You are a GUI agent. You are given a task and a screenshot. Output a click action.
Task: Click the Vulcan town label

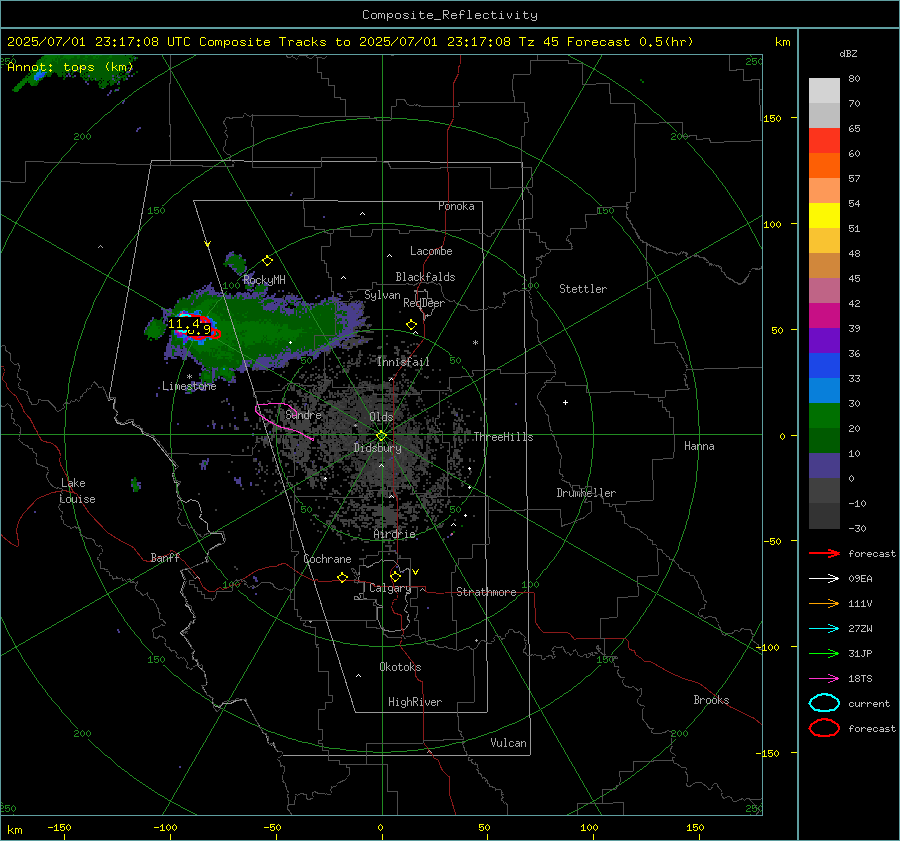point(509,743)
